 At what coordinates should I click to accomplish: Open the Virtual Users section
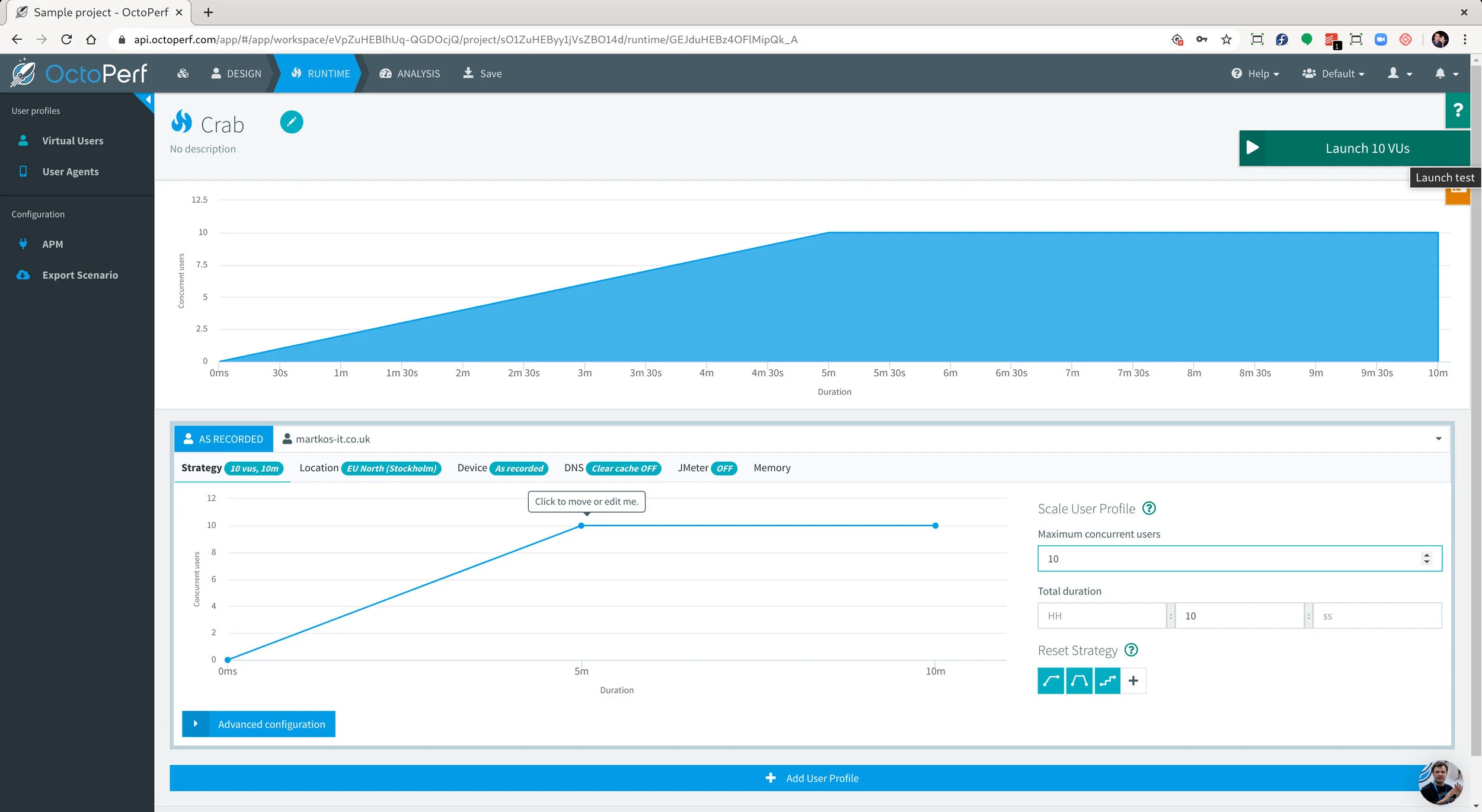tap(72, 140)
